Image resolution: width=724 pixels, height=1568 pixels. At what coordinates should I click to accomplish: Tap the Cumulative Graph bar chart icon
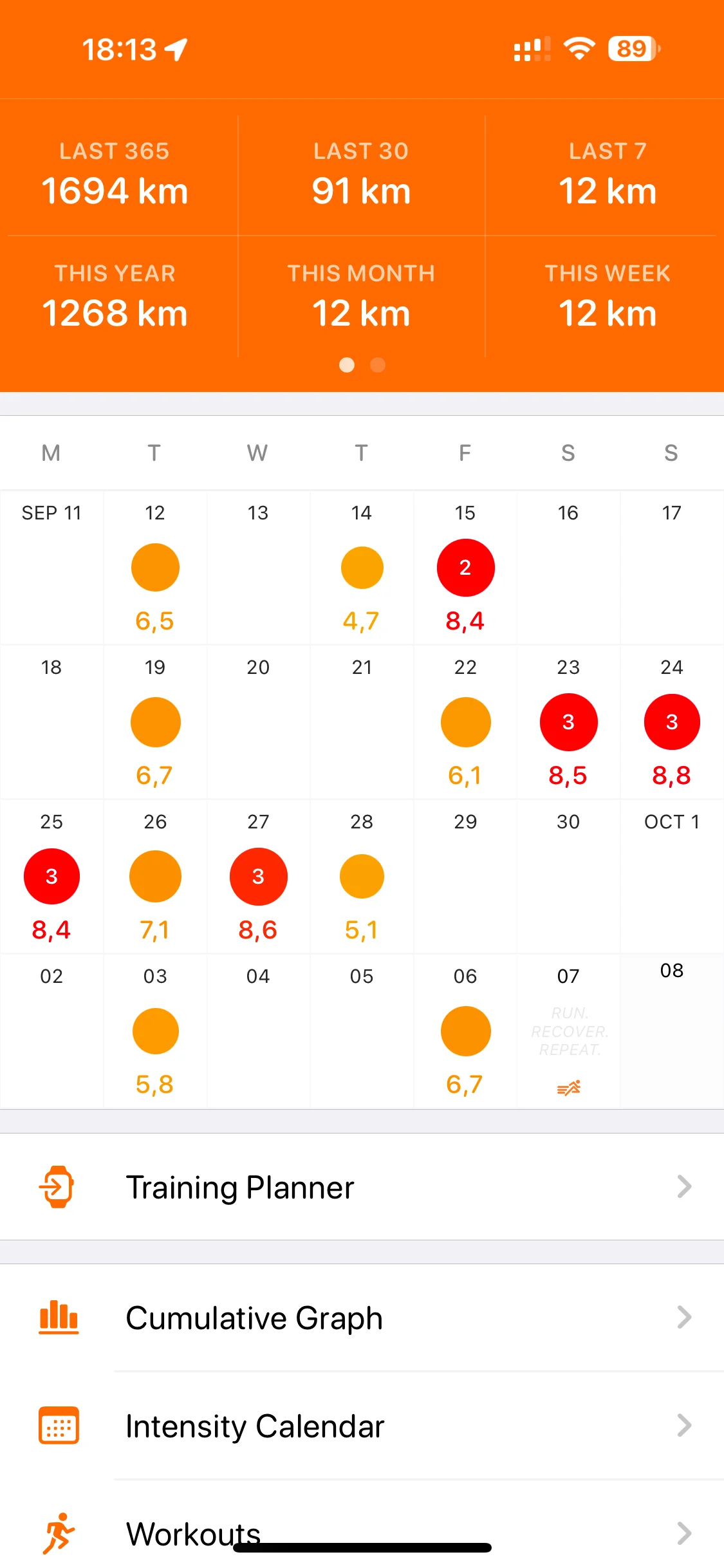tap(58, 1317)
